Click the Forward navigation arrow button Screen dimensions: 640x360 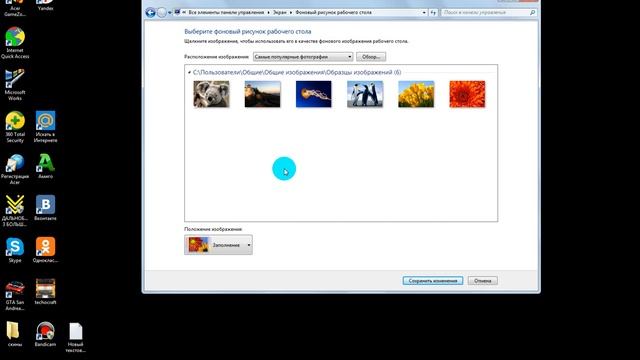(x=162, y=13)
